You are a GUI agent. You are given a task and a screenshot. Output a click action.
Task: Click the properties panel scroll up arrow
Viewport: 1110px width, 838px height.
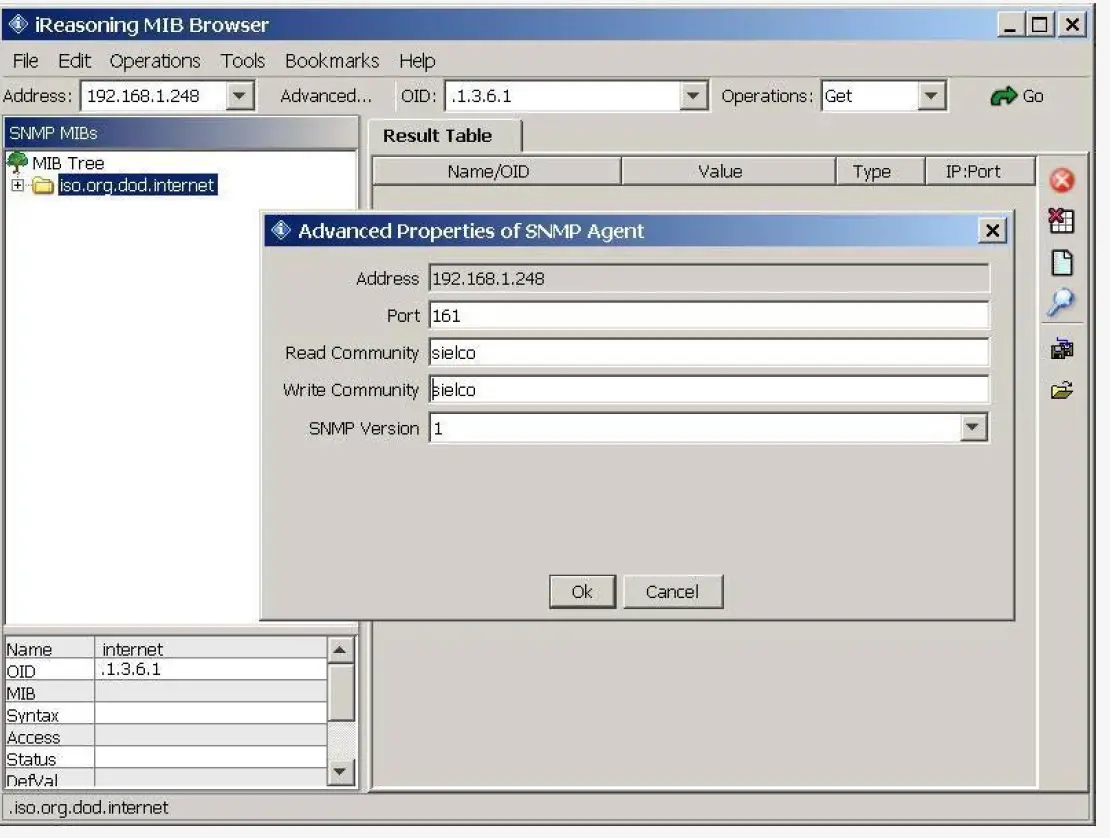point(340,649)
